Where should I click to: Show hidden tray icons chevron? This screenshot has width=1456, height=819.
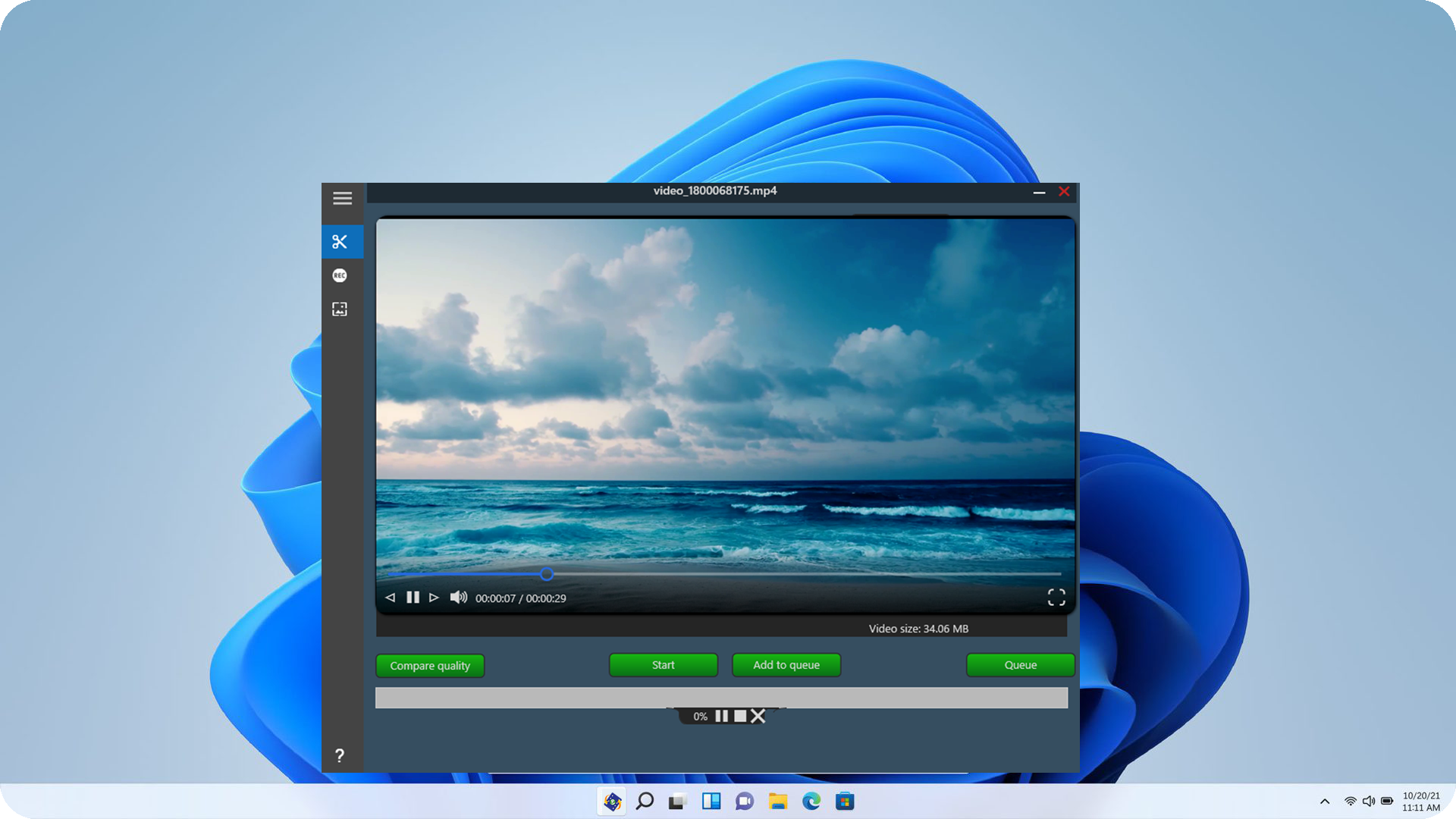tap(1325, 802)
